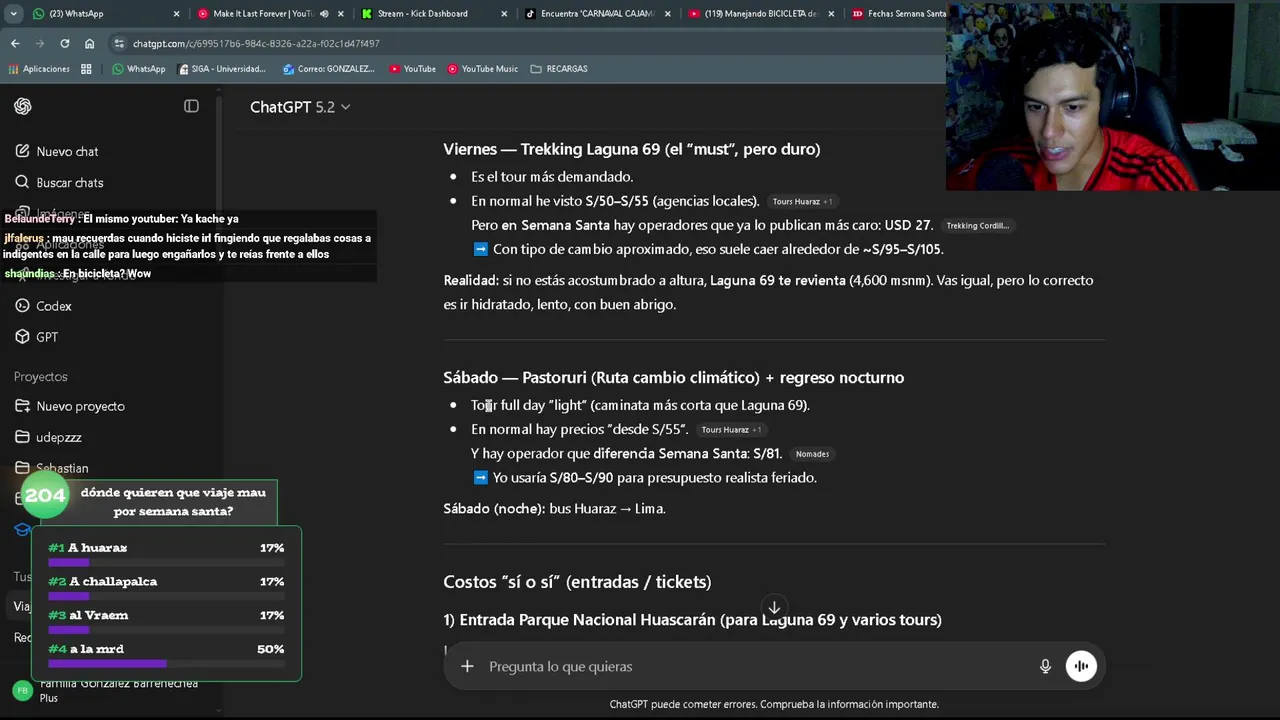Open the SIGA - Universidad bookmark
This screenshot has width=1280, height=720.
[x=222, y=69]
